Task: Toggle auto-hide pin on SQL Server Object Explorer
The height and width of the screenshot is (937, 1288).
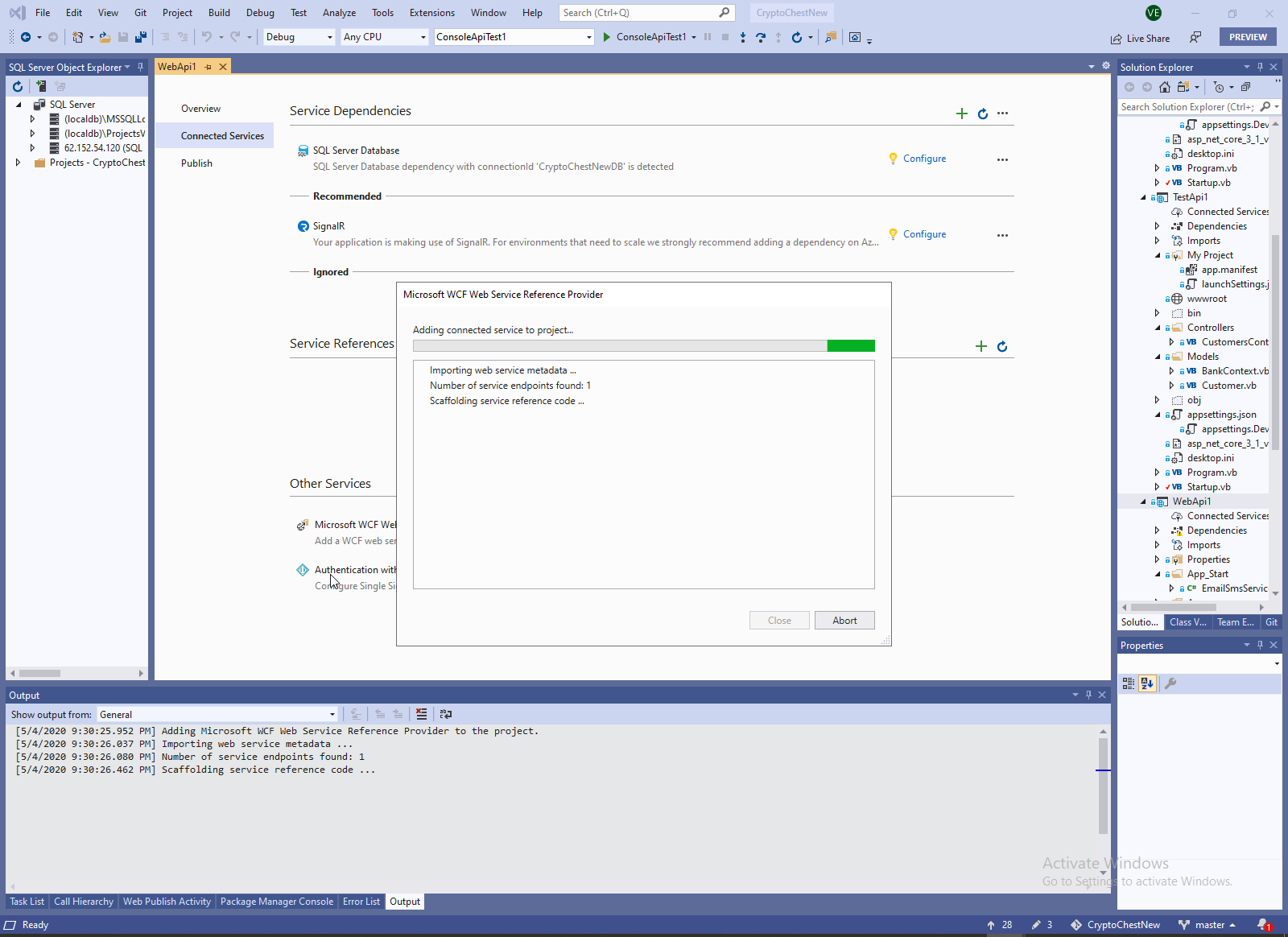Action: tap(140, 67)
